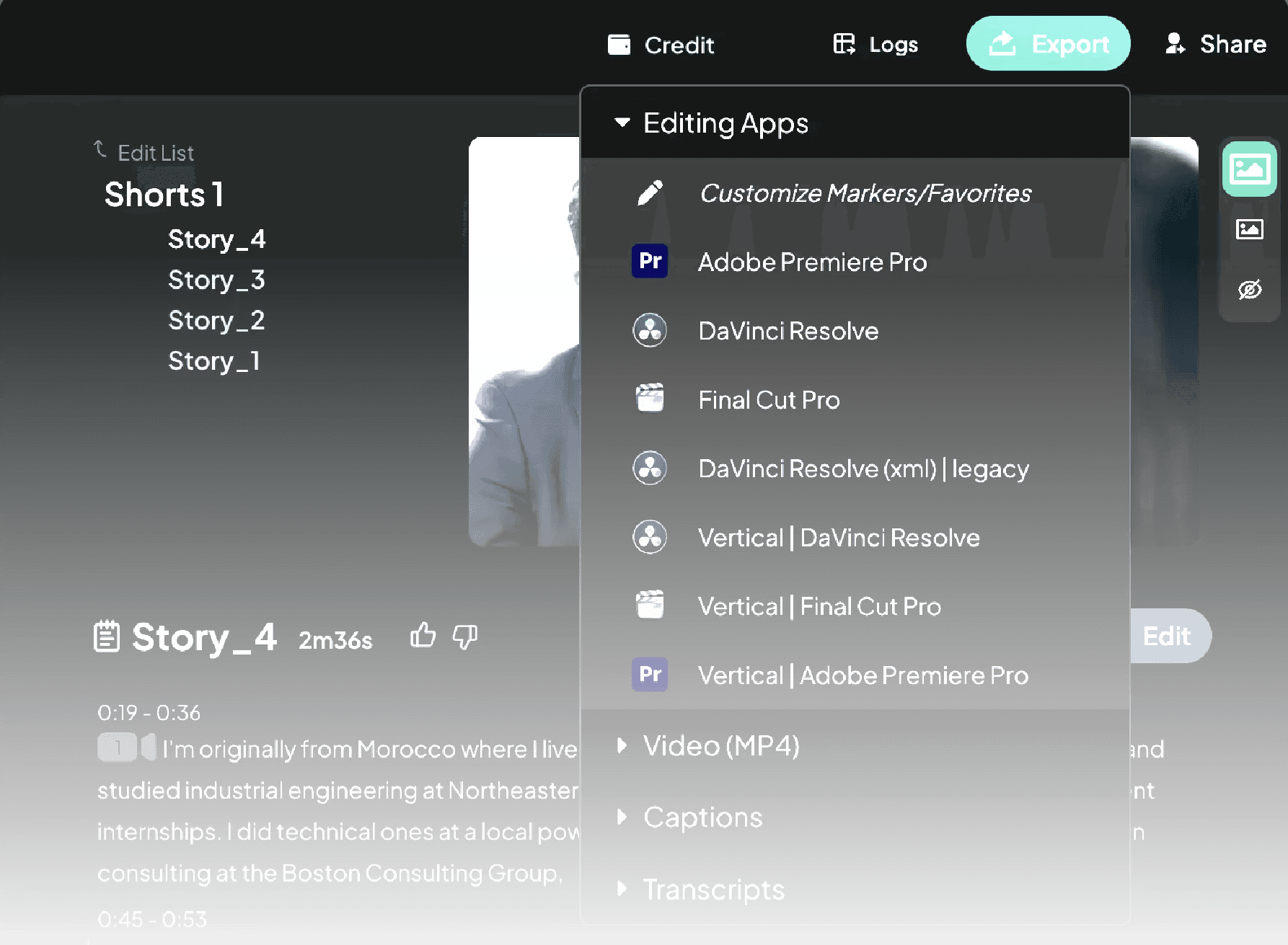The image size is (1288, 945).
Task: Click the DaVinci Resolve (xml) legacy icon
Action: 650,468
